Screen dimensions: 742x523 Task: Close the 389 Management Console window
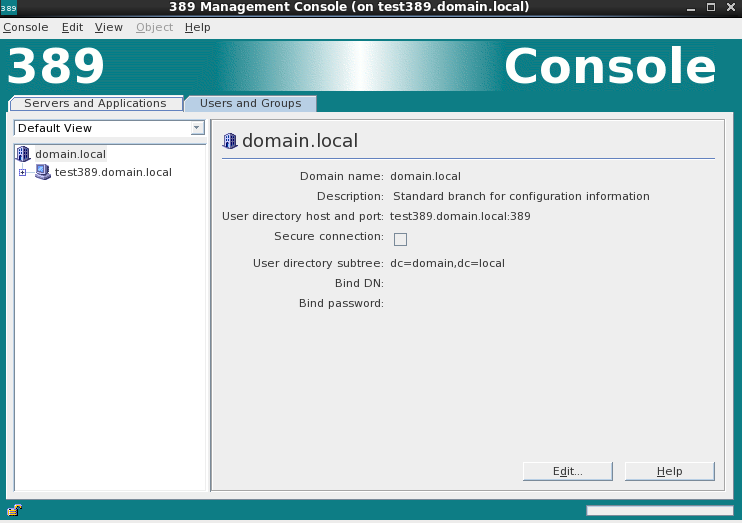click(731, 8)
